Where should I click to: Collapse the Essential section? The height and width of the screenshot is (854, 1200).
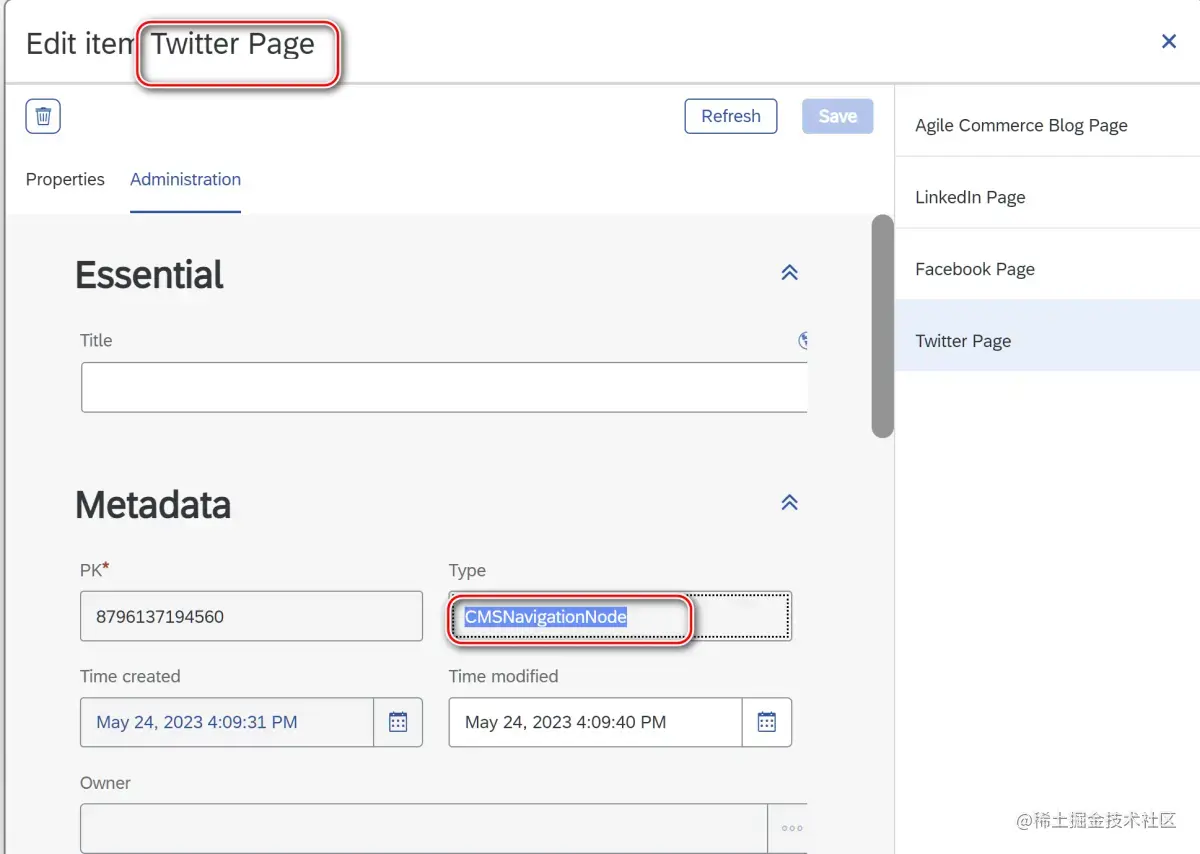789,272
